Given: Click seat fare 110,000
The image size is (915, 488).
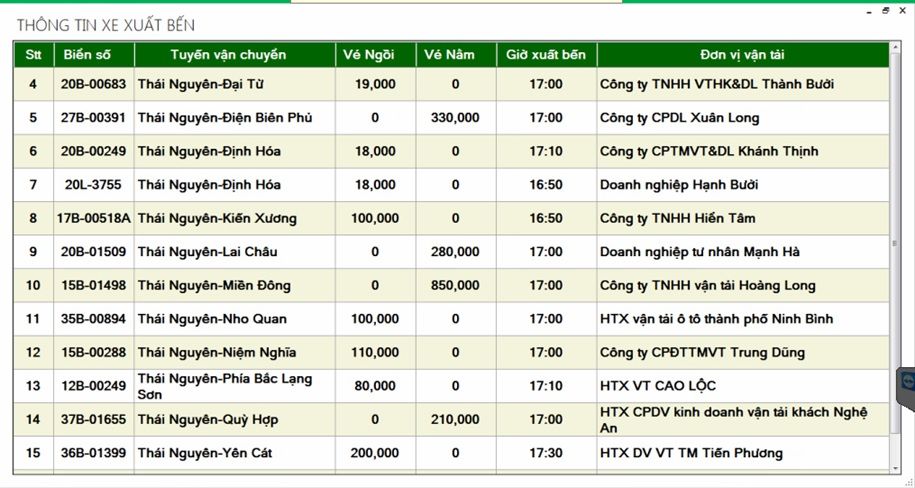Looking at the screenshot, I should pyautogui.click(x=375, y=353).
